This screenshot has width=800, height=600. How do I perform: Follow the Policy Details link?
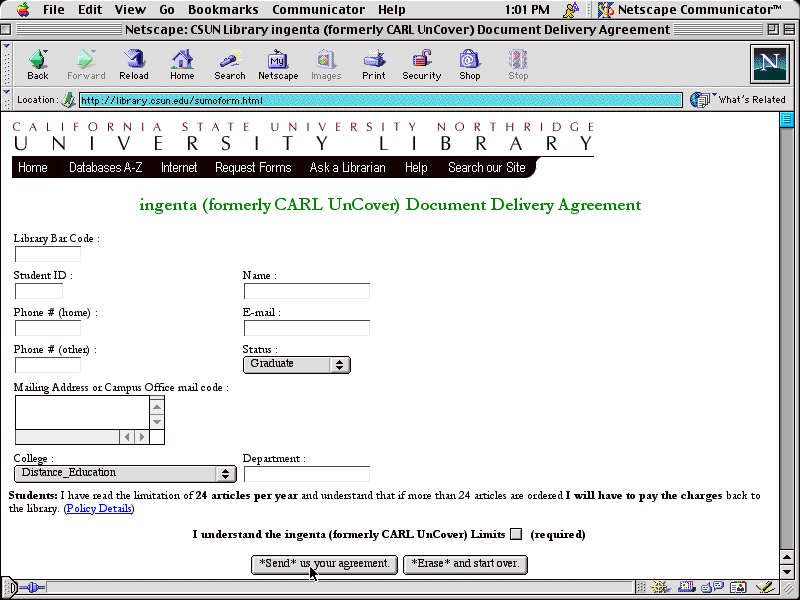pos(99,509)
